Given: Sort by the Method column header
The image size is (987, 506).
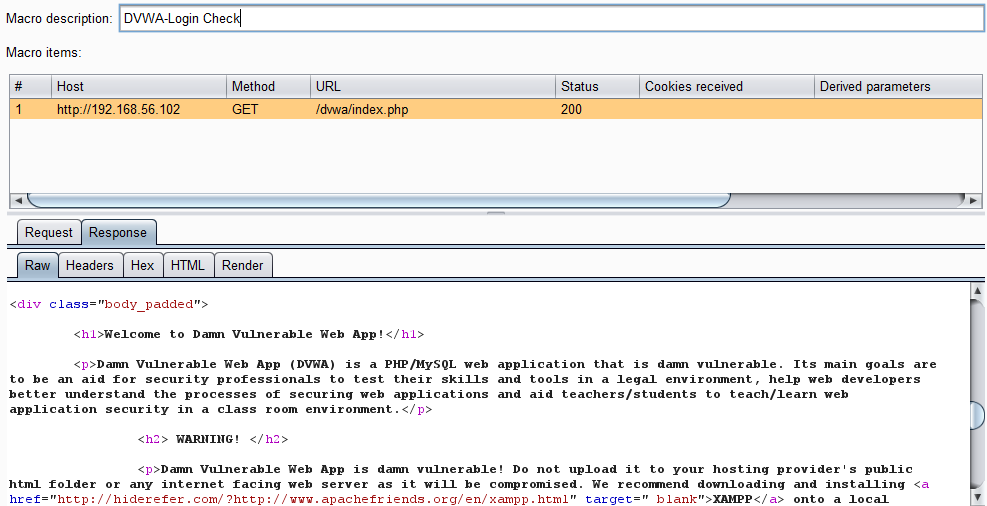Looking at the screenshot, I should [x=268, y=87].
